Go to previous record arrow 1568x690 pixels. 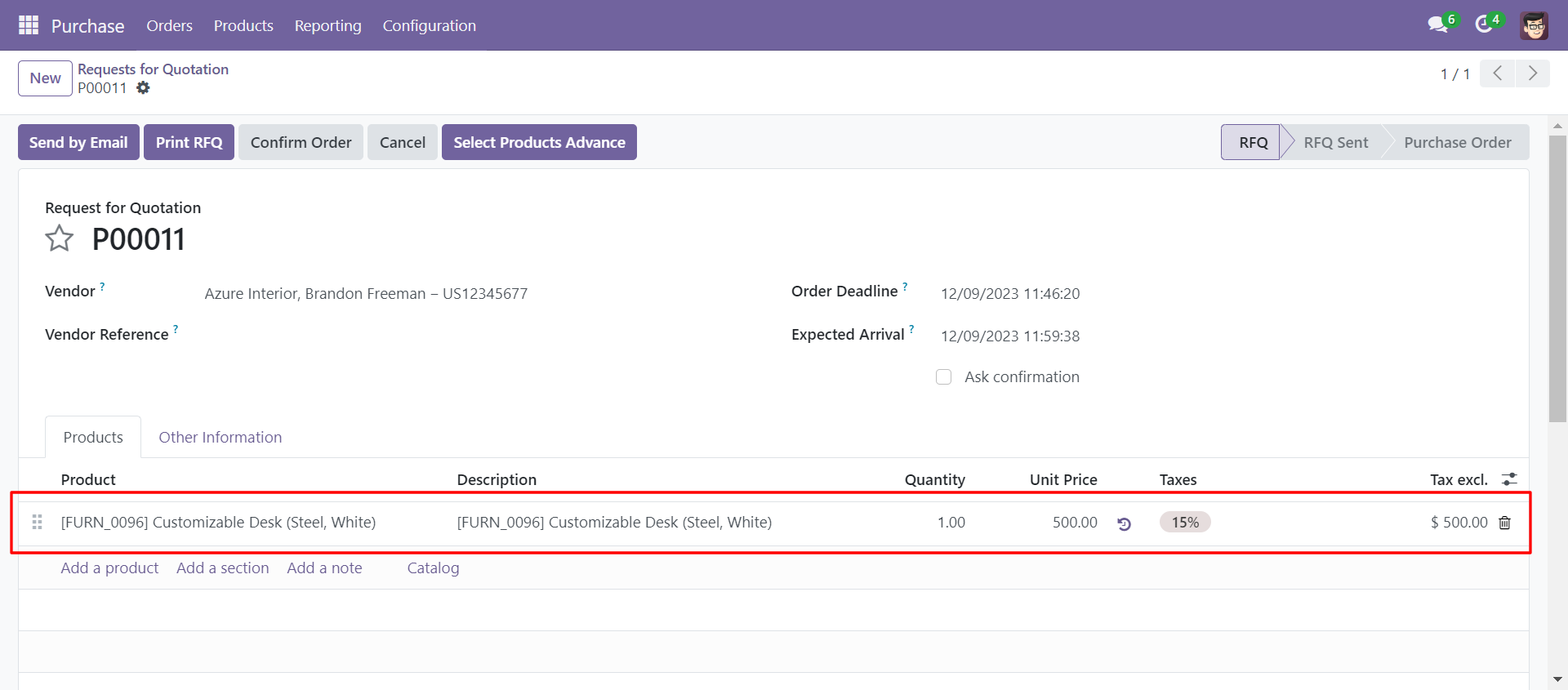(x=1497, y=73)
